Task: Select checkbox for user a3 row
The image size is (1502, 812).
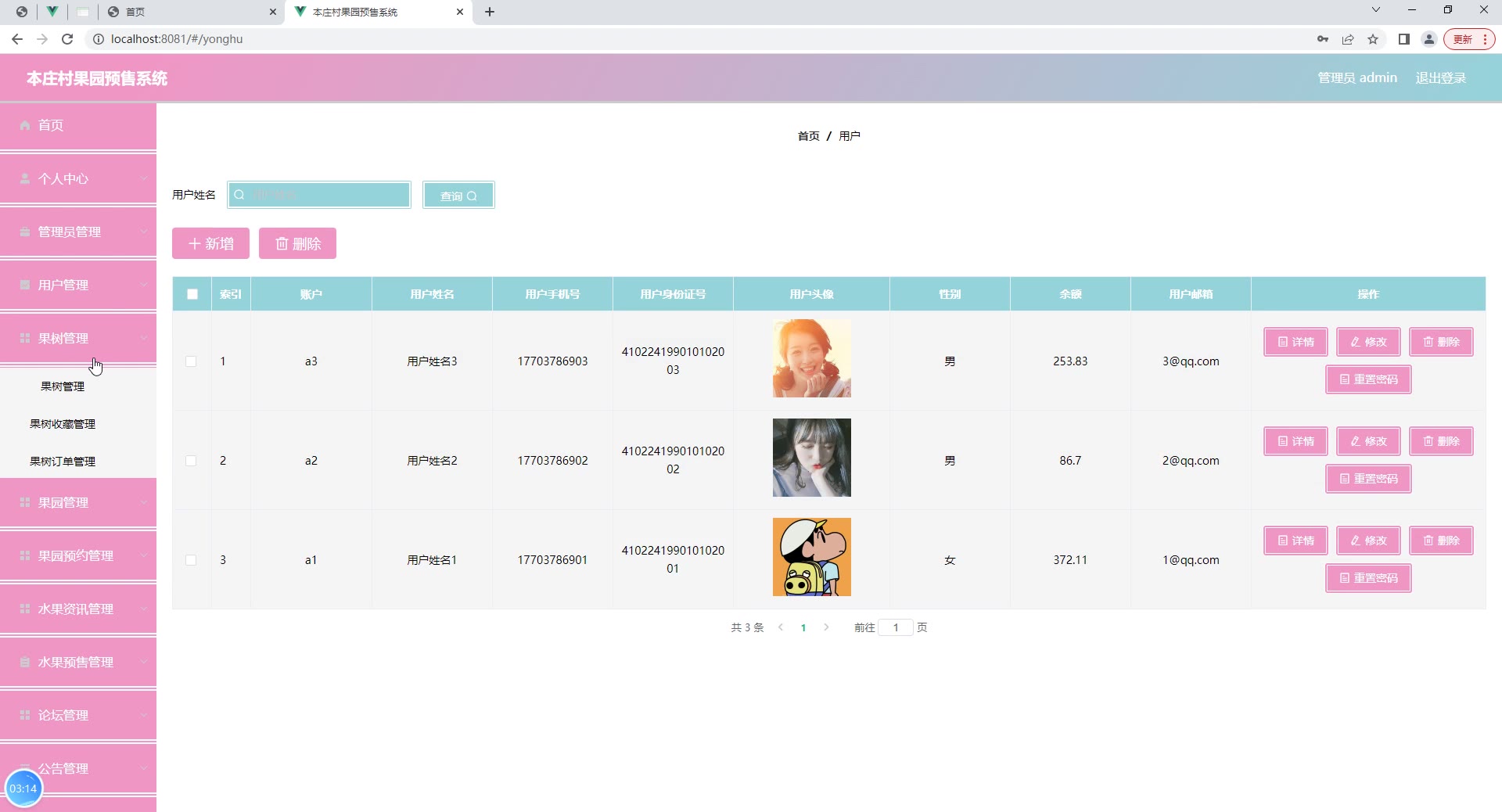Action: coord(191,361)
